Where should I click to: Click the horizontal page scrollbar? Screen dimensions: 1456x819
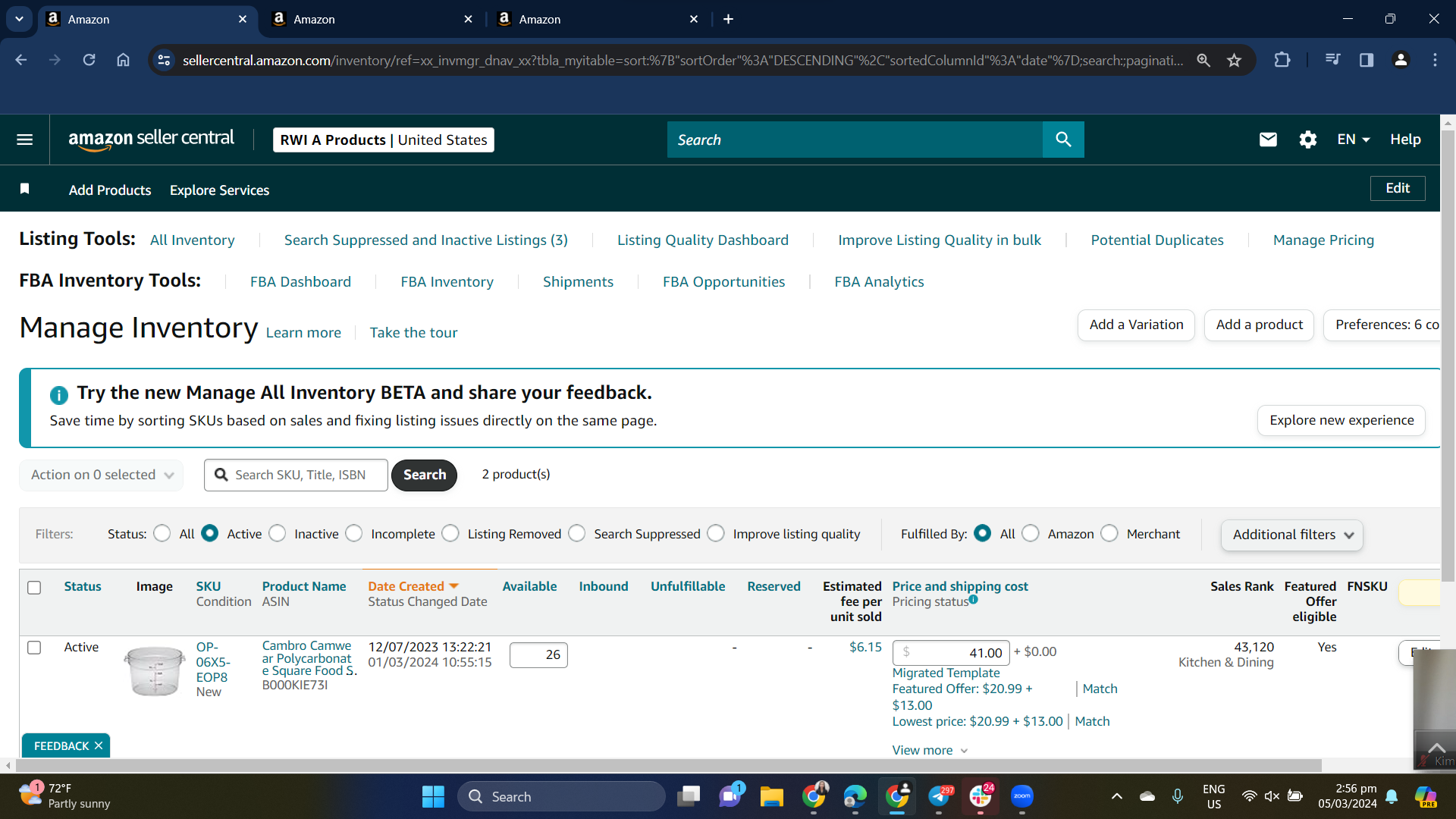click(x=668, y=766)
